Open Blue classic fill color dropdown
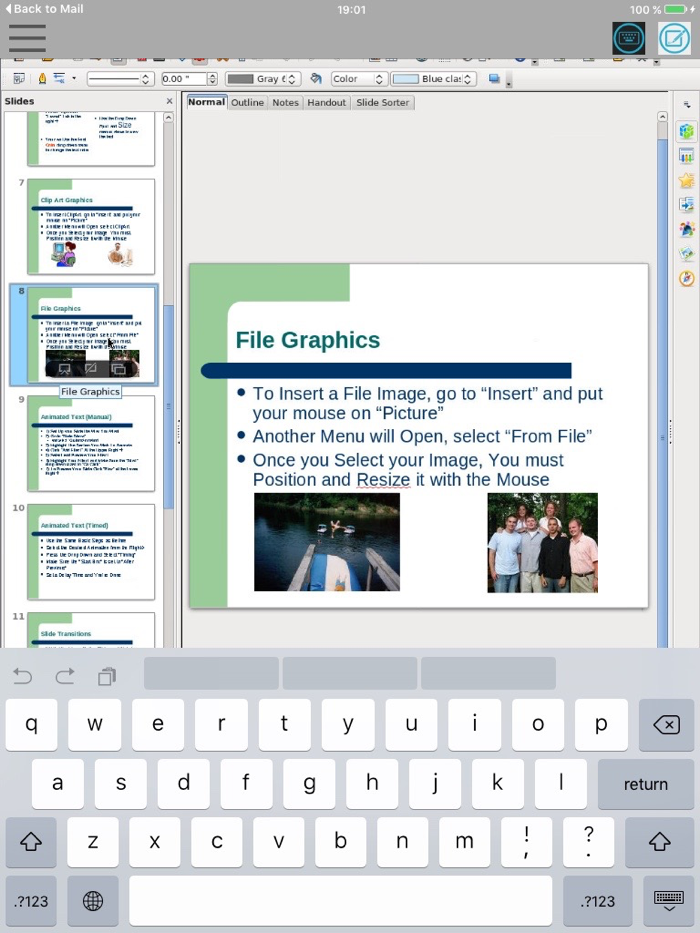The image size is (700, 933). pyautogui.click(x=433, y=79)
